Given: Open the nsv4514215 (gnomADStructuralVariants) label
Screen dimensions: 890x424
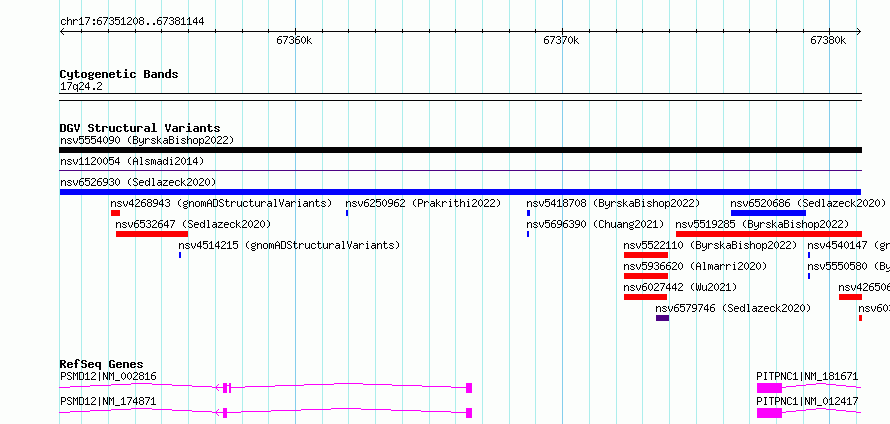Looking at the screenshot, I should tap(289, 245).
